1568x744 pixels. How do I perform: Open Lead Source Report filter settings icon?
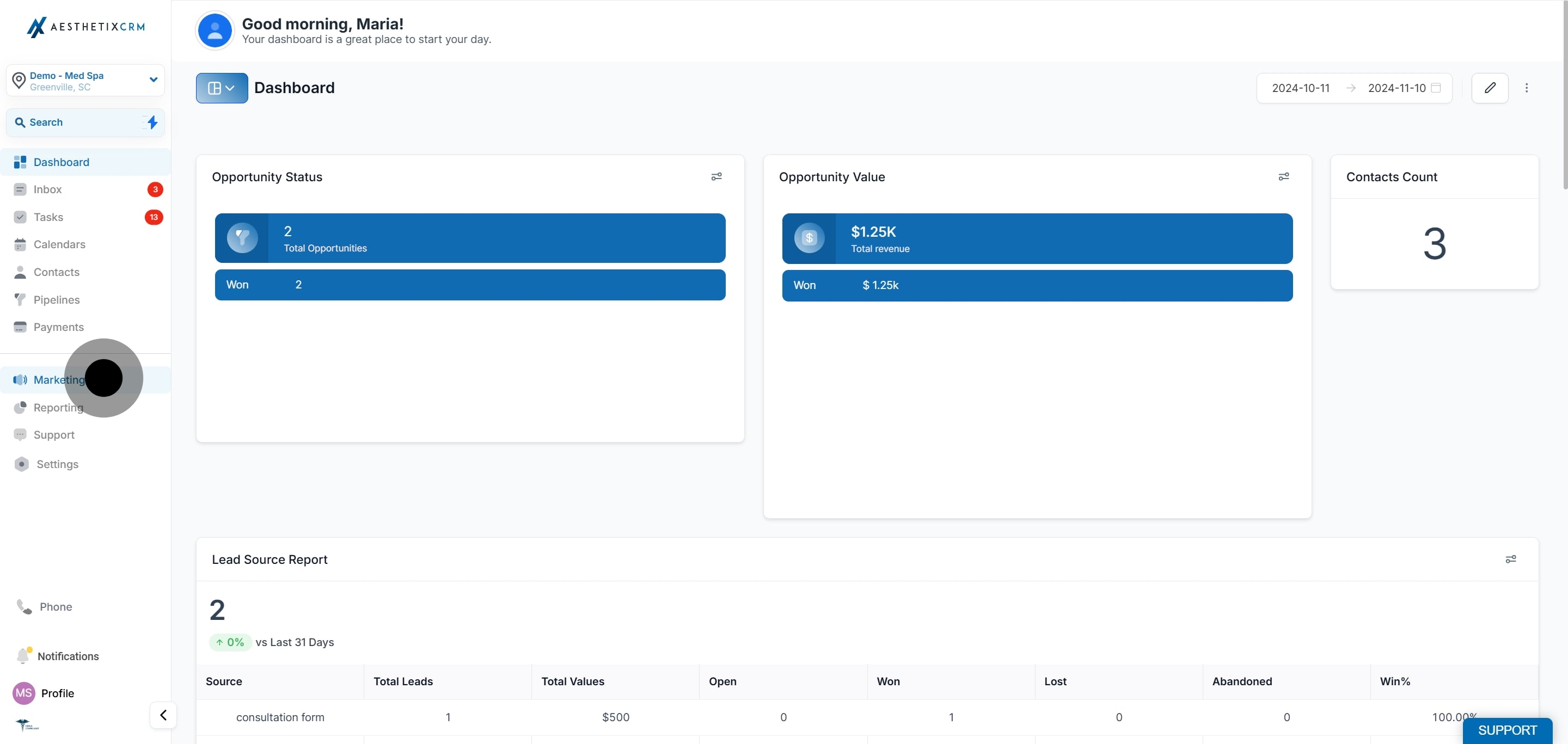pos(1510,559)
